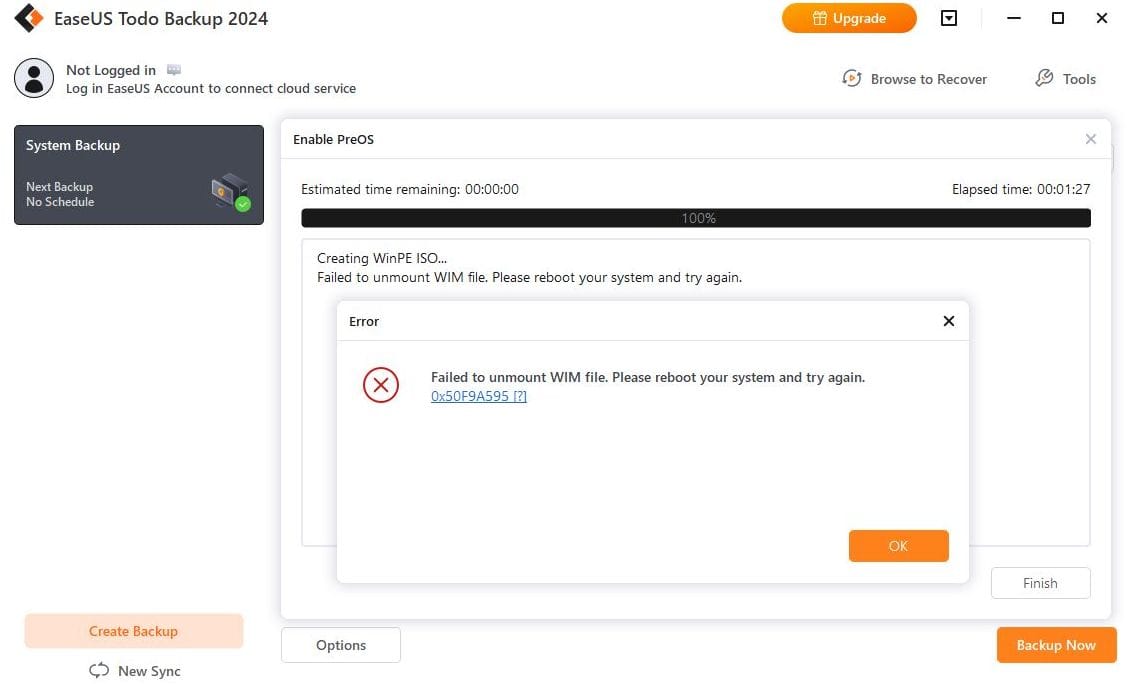
Task: Click 'Next Backup No Schedule' text
Action: 60,194
